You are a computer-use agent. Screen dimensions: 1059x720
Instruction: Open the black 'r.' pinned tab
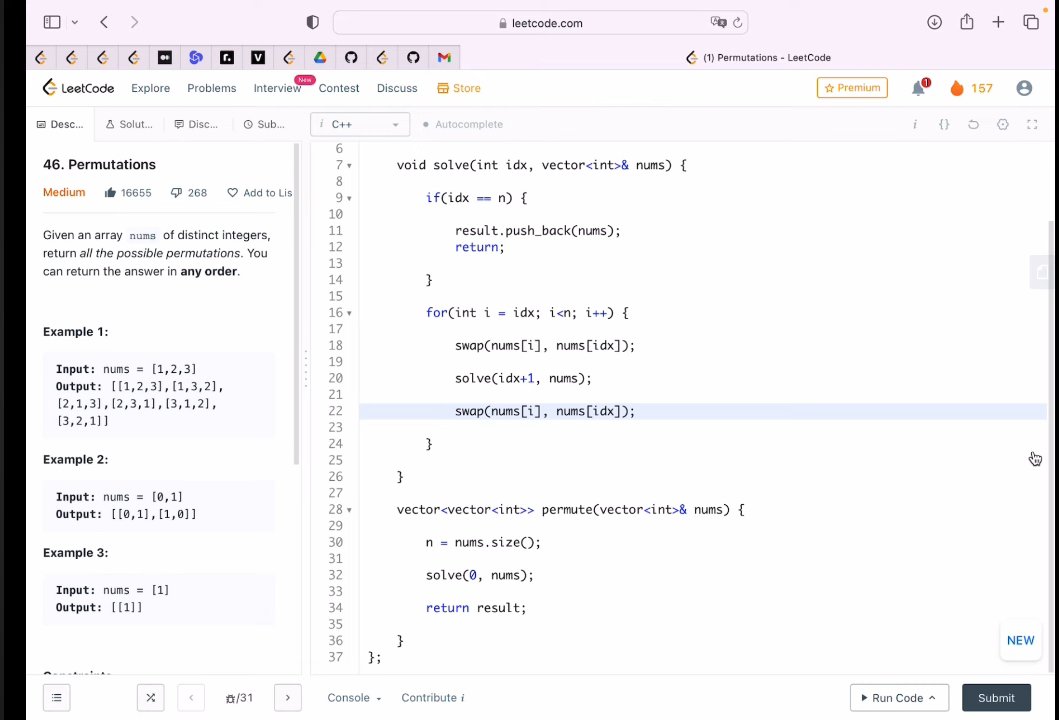(x=227, y=58)
